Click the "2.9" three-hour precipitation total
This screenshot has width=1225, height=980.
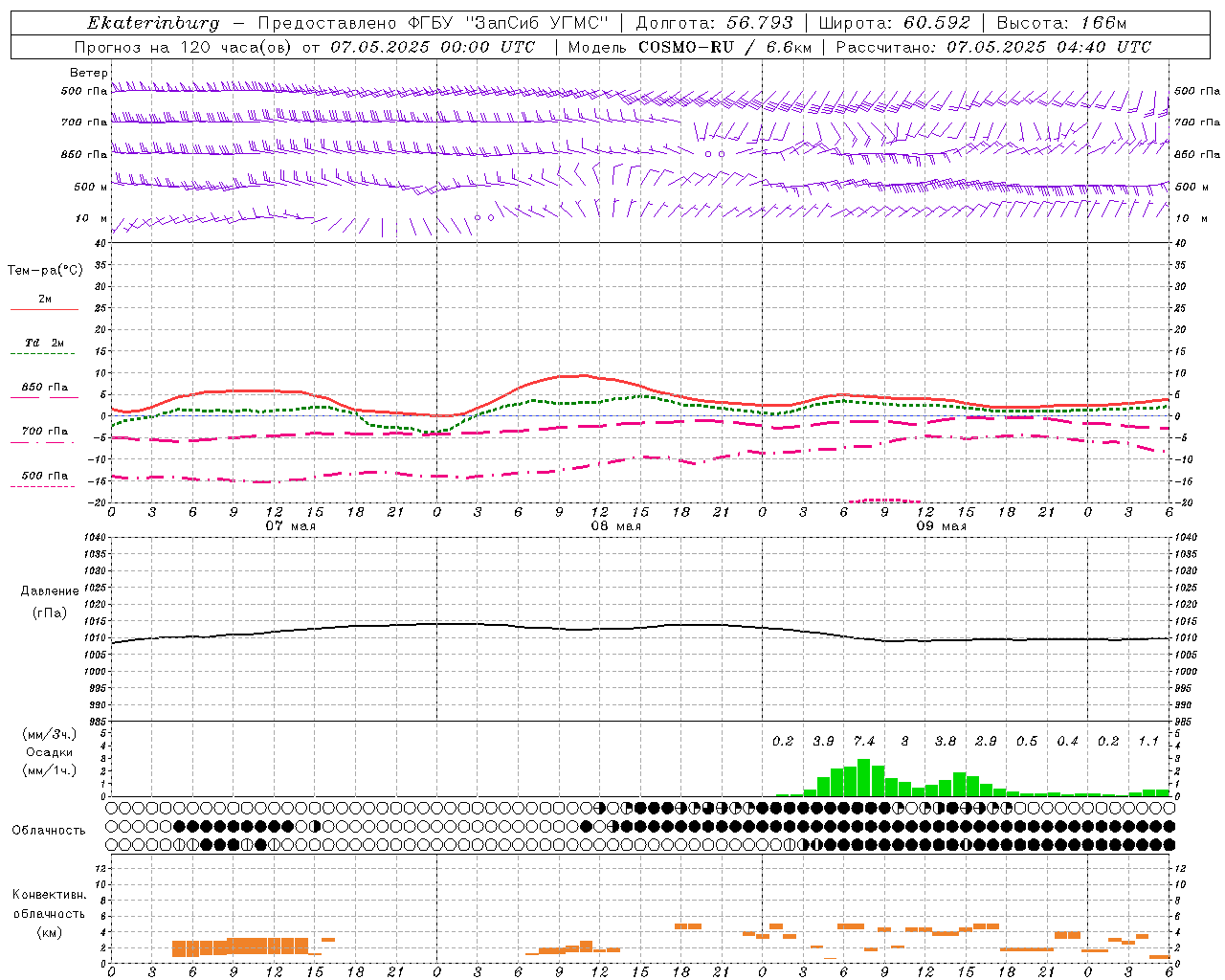click(986, 742)
